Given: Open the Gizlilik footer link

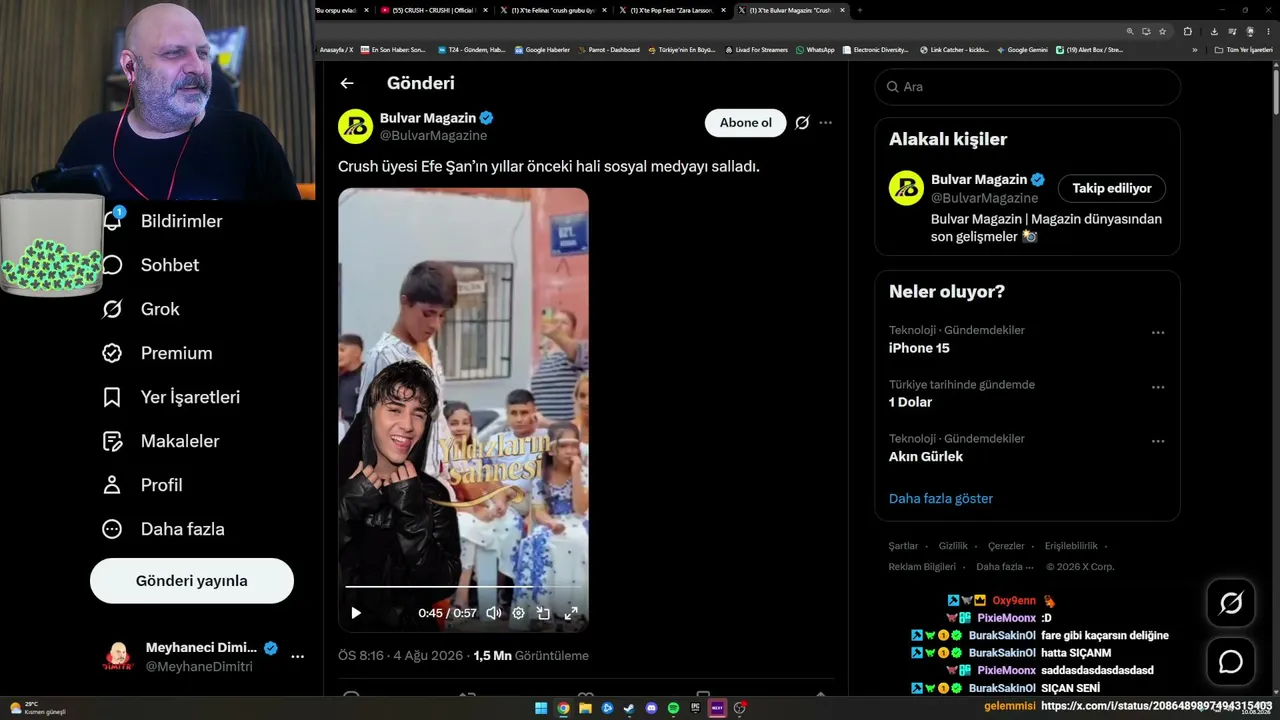Looking at the screenshot, I should pos(953,546).
